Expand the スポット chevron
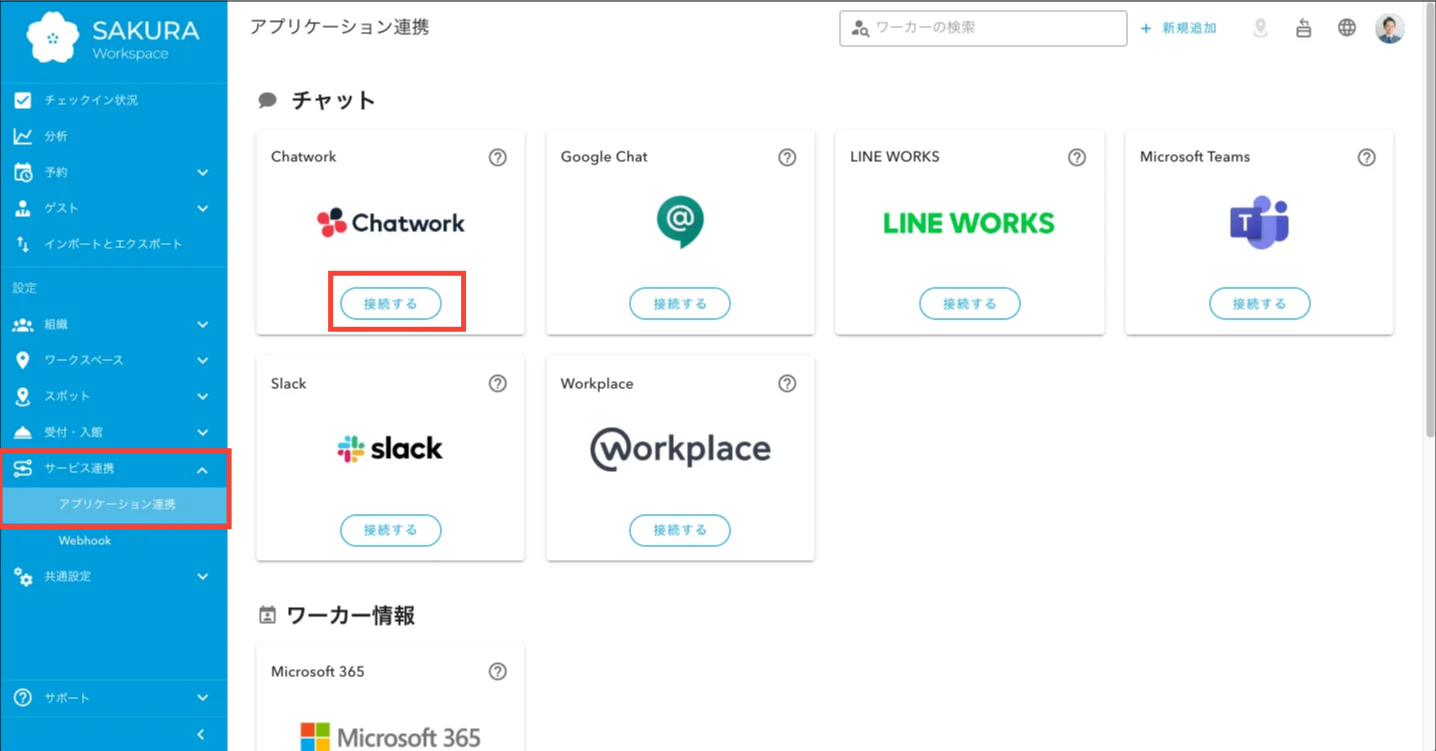Image resolution: width=1436 pixels, height=751 pixels. (203, 396)
